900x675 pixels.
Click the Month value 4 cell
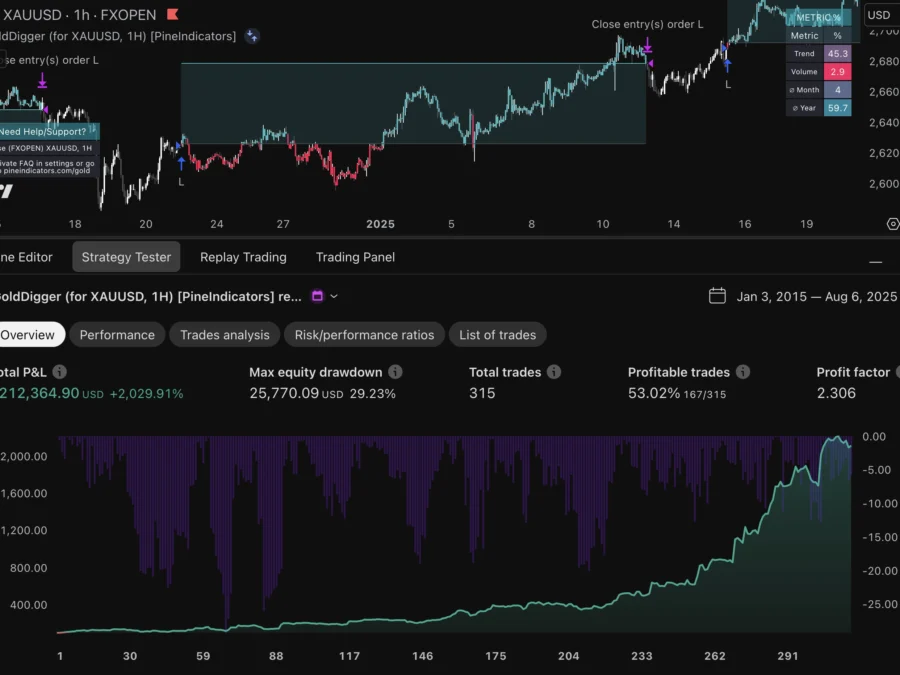[x=837, y=90]
